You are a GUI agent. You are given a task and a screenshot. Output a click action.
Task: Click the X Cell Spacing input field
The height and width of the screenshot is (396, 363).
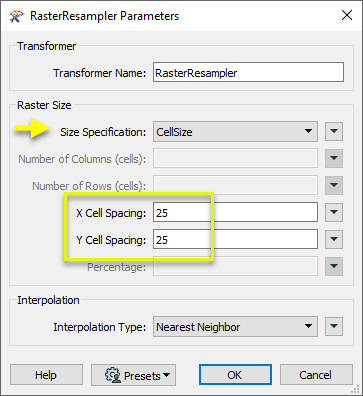[235, 212]
